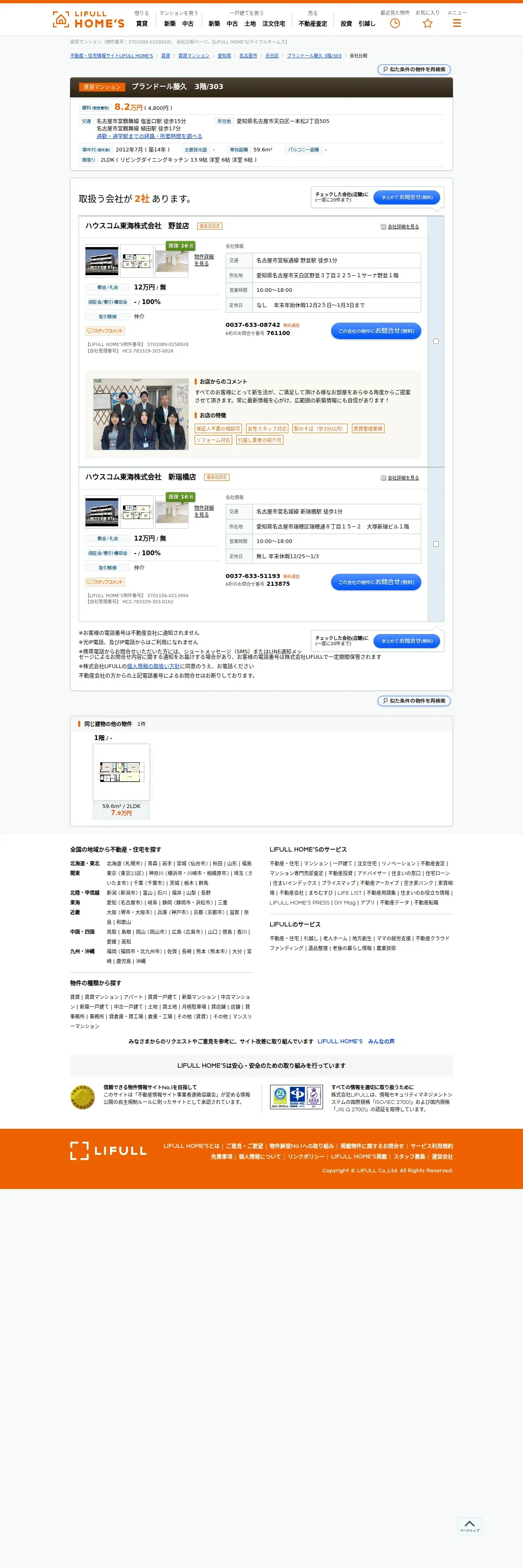The height and width of the screenshot is (1568, 523).
Task: View the building exterior photo for 新瑞橋店
Action: 102,512
